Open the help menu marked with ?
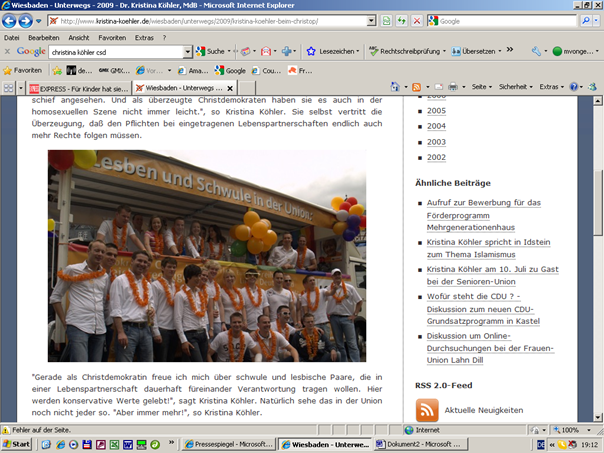This screenshot has width=604, height=453. pyautogui.click(x=164, y=38)
